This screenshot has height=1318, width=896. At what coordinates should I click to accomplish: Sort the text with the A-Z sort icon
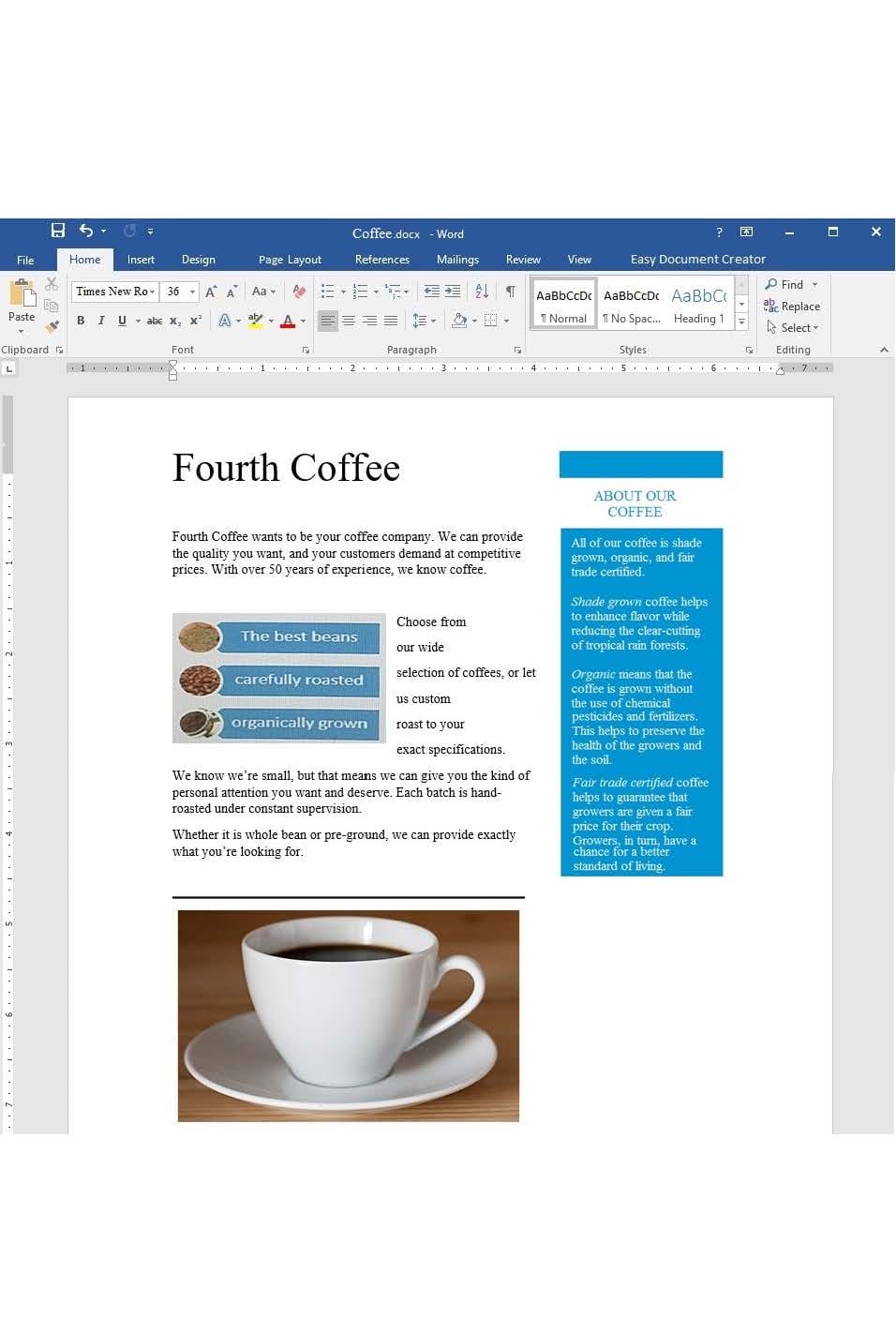pyautogui.click(x=482, y=292)
